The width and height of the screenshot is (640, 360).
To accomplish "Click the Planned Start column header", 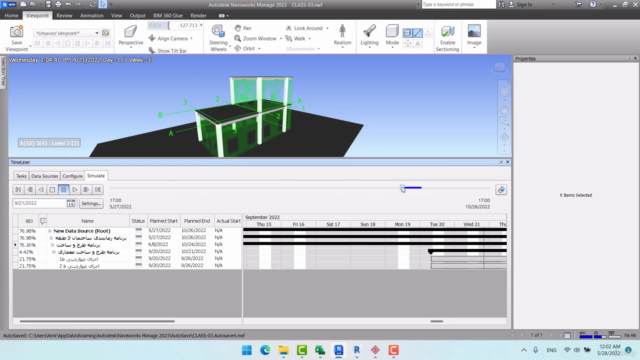I will [x=163, y=221].
